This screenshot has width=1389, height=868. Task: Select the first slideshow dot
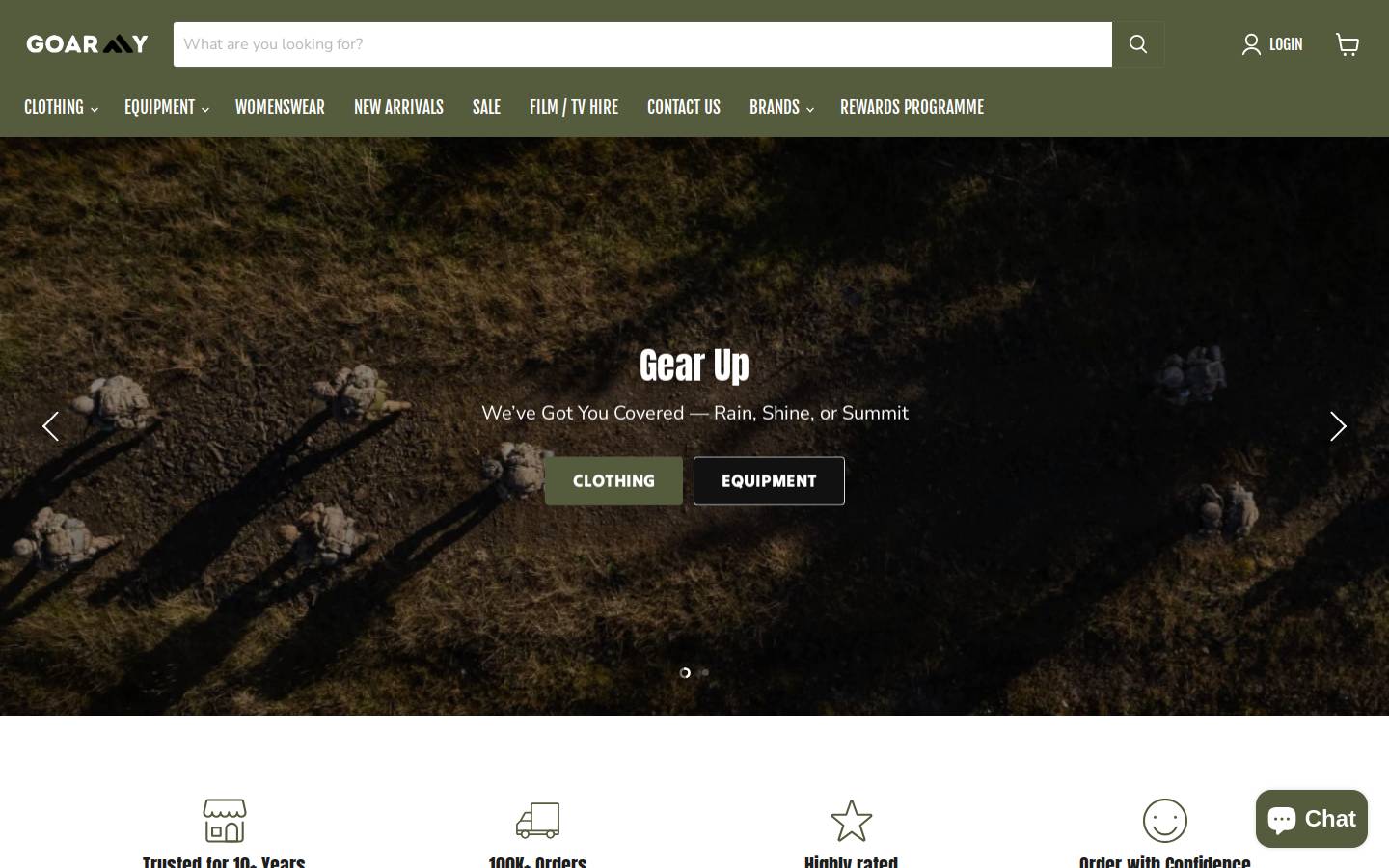click(685, 672)
